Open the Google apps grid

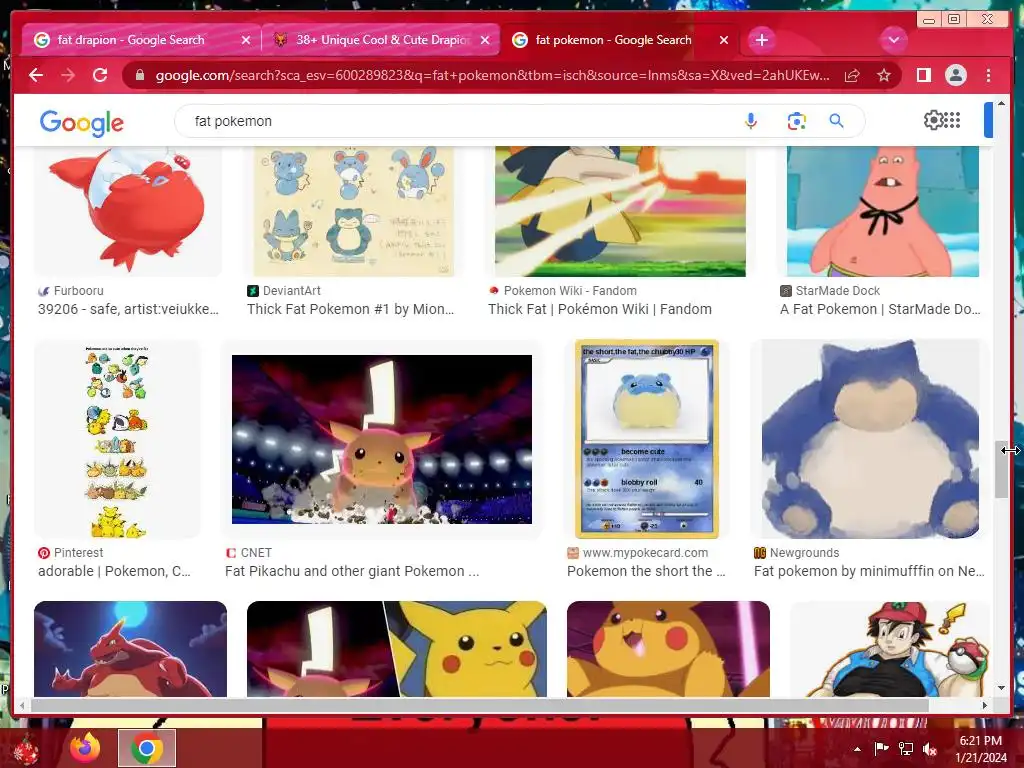952,120
